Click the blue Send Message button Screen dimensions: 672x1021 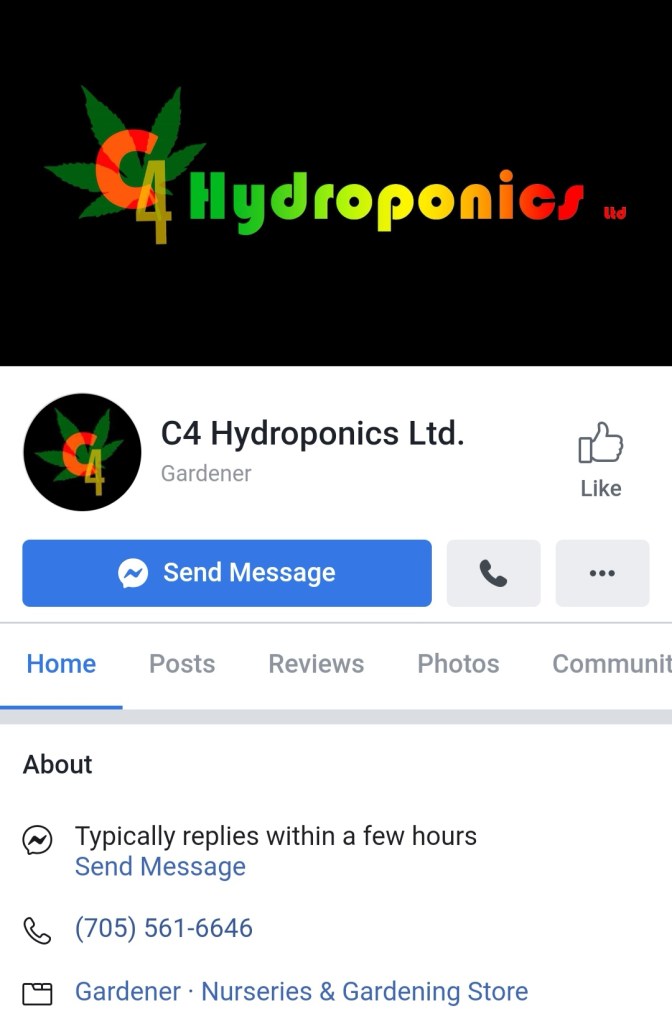[227, 573]
